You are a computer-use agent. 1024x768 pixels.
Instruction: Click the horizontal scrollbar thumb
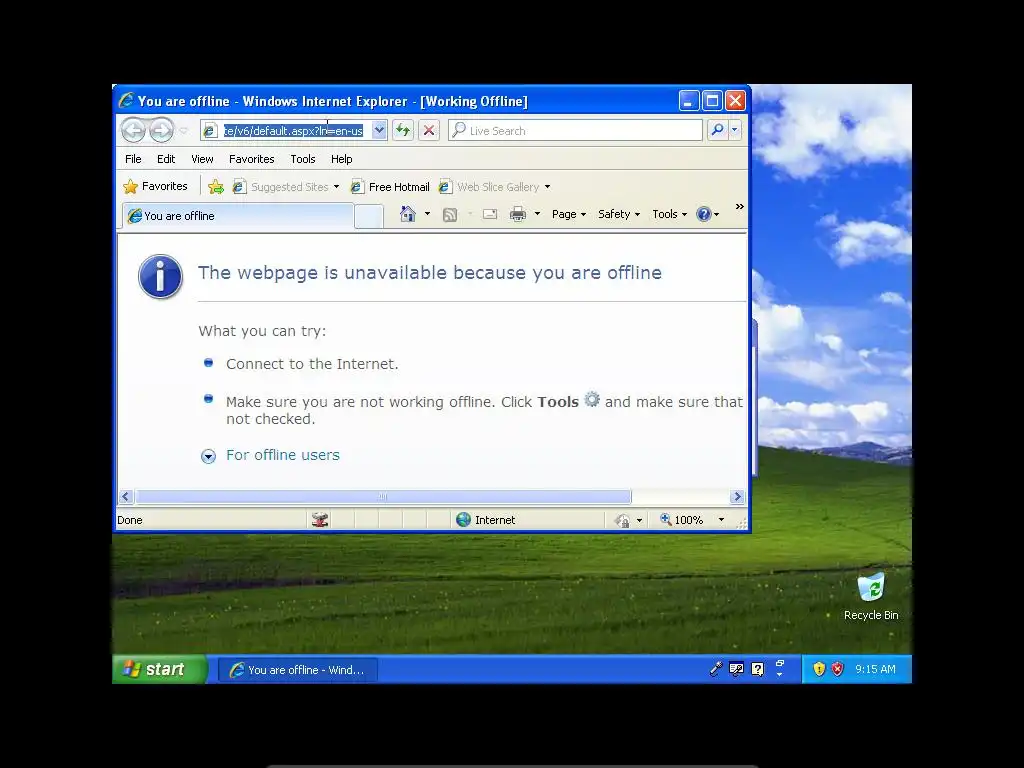383,496
